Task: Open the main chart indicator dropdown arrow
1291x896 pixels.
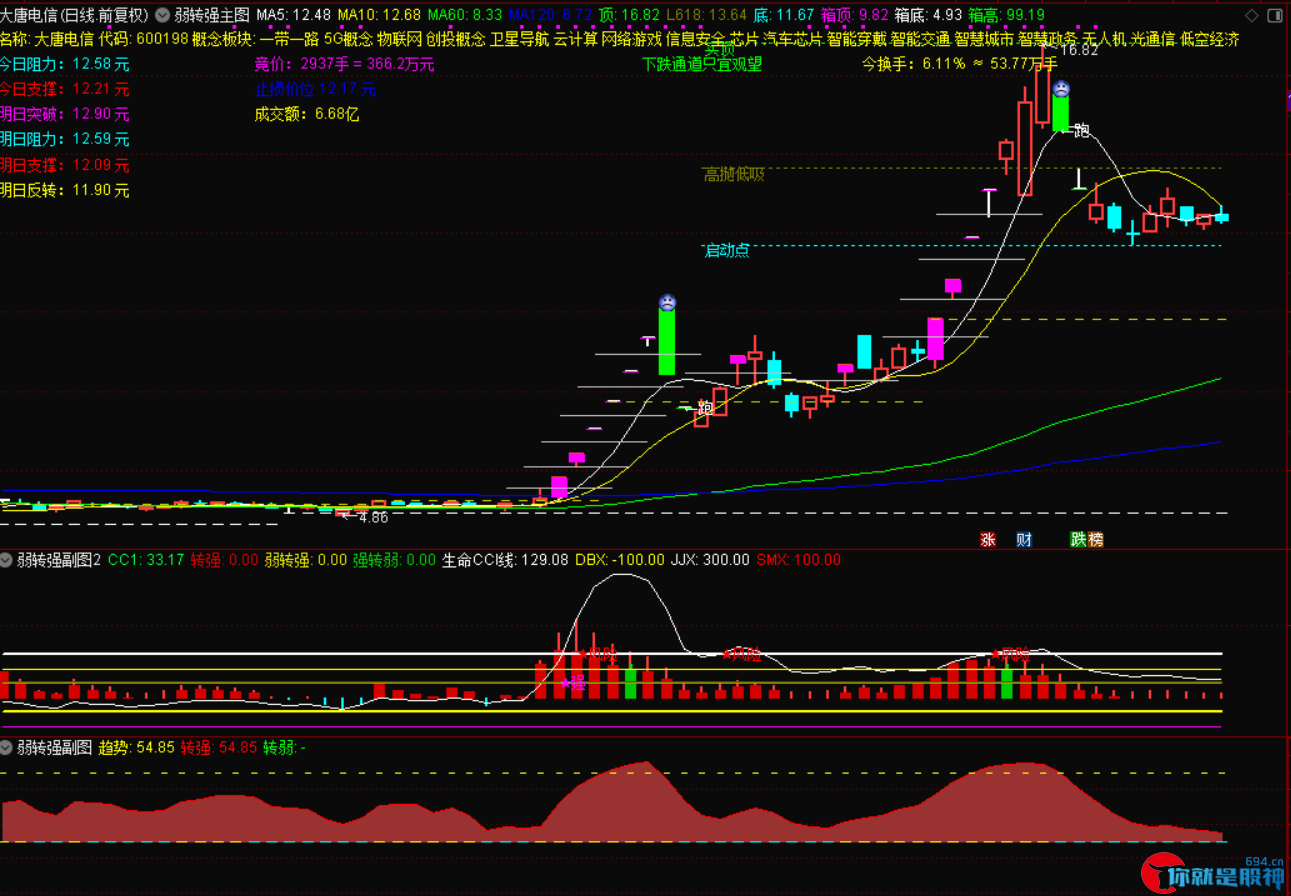Action: [x=162, y=15]
